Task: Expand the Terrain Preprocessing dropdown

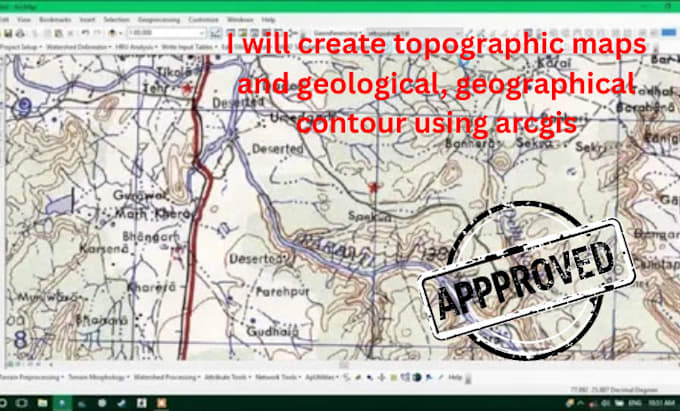Action: [31, 378]
